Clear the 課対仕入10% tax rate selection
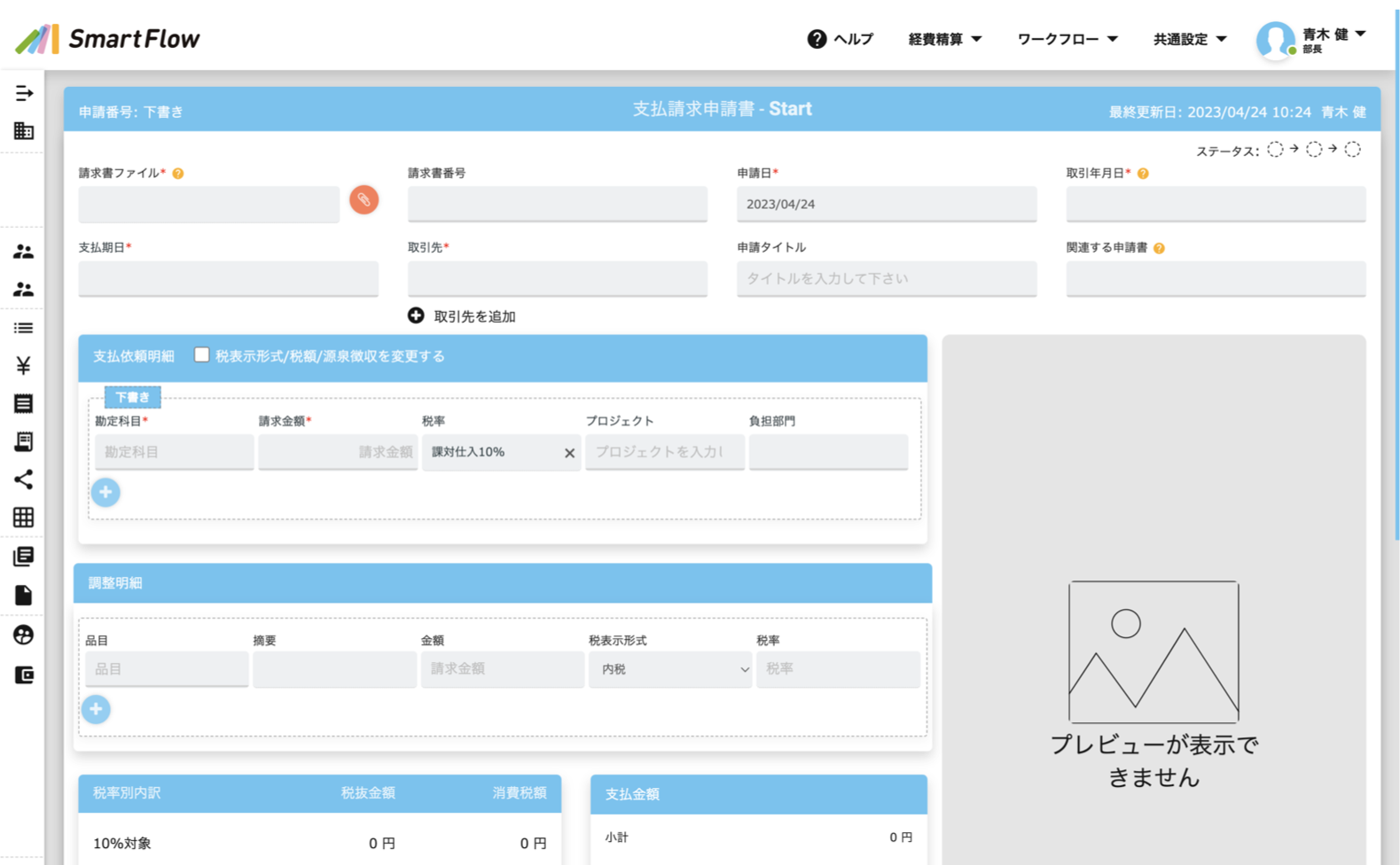 click(x=569, y=453)
